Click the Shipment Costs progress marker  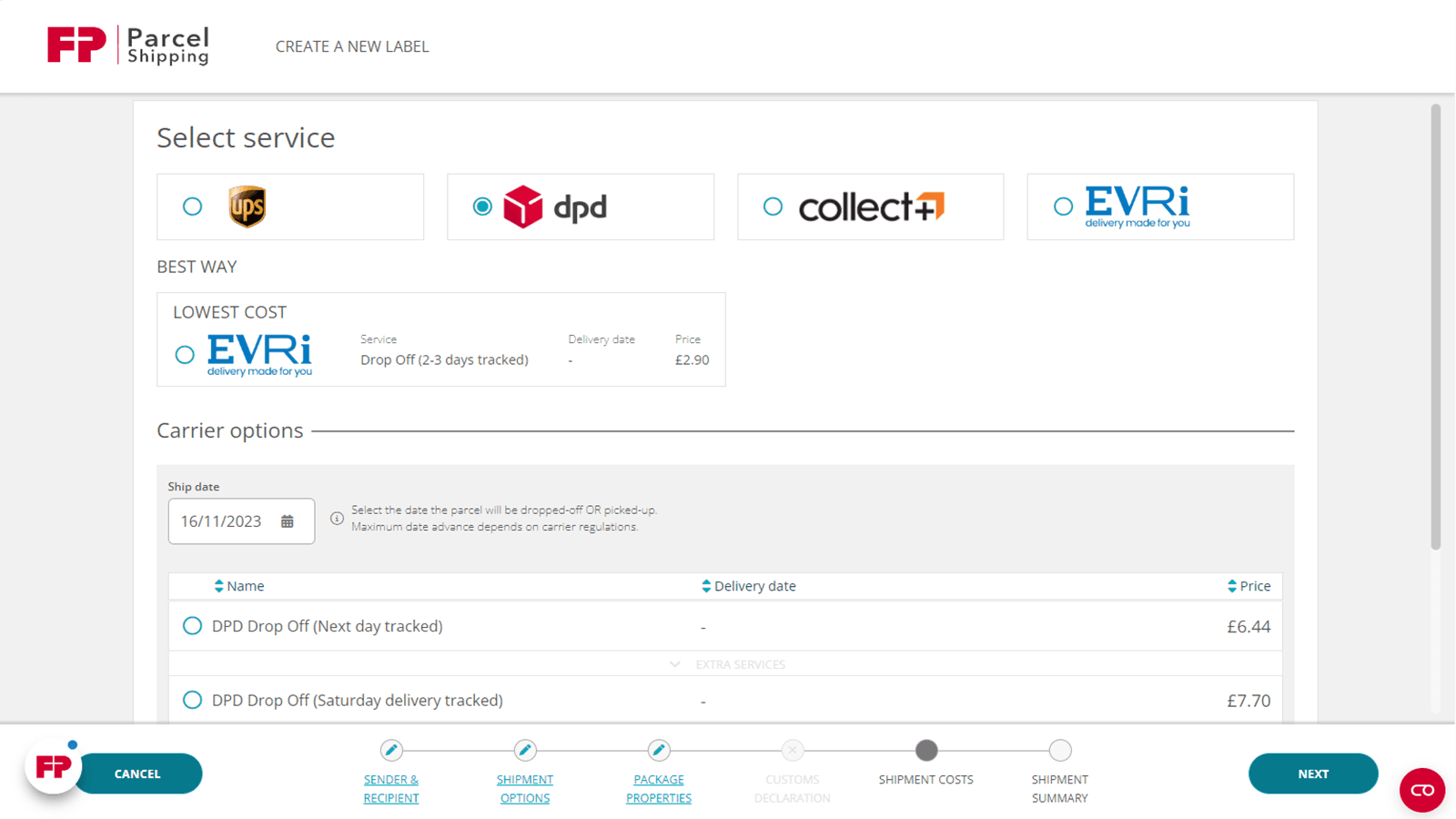925,751
